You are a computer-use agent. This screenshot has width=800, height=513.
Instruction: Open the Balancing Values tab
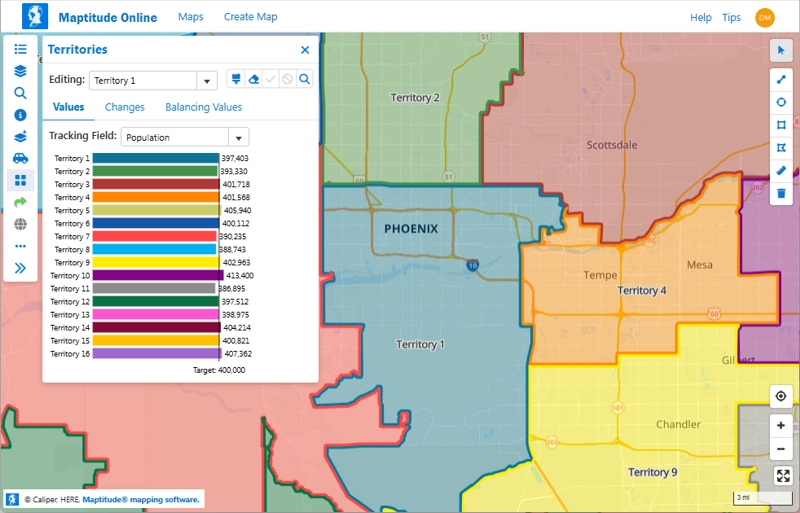tap(203, 107)
